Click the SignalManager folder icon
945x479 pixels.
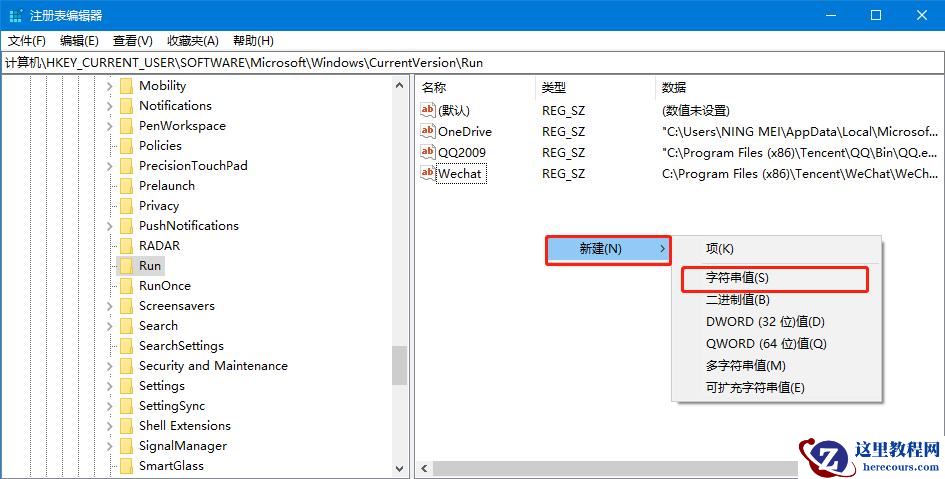[x=126, y=446]
